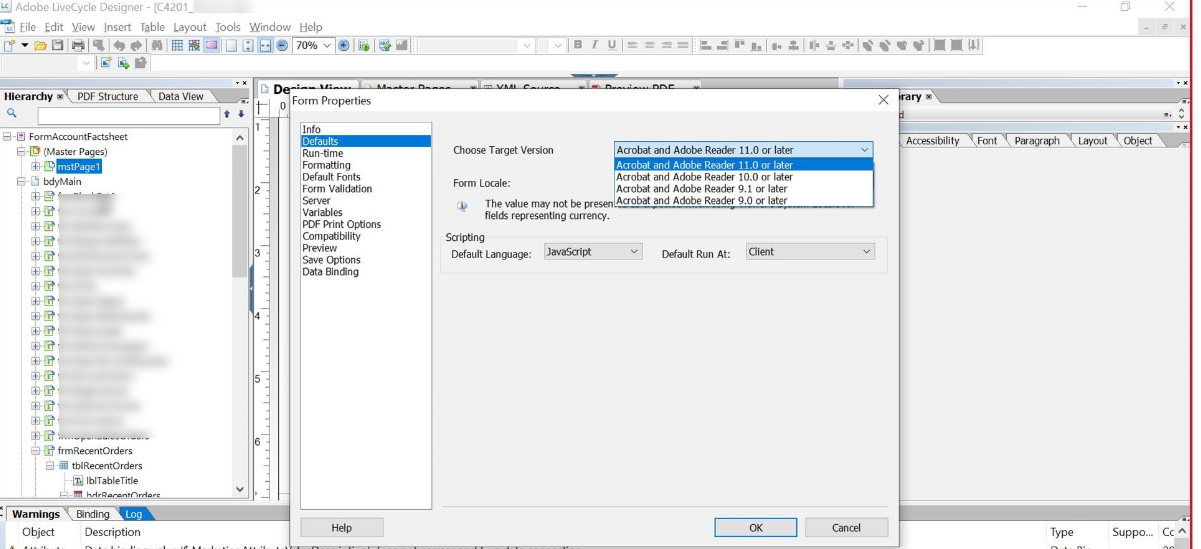Select Run-time in Form Properties list
This screenshot has width=1201, height=549.
tap(366, 154)
